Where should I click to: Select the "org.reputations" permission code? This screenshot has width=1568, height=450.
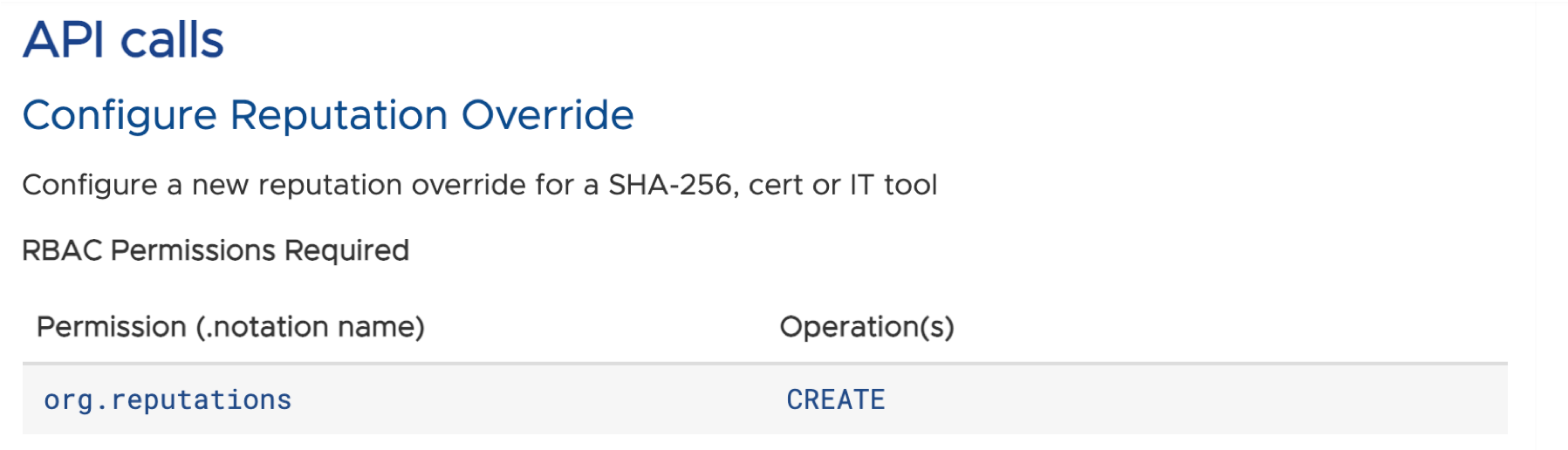[168, 399]
